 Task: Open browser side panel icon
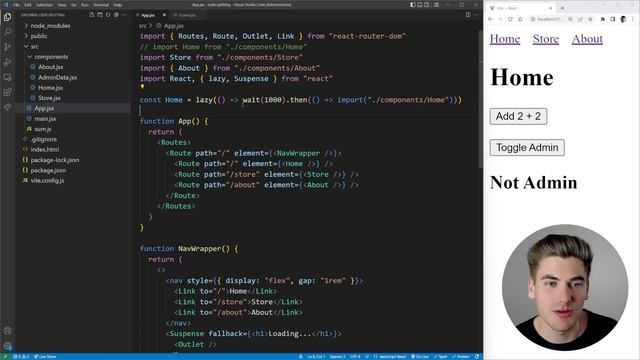[613, 19]
